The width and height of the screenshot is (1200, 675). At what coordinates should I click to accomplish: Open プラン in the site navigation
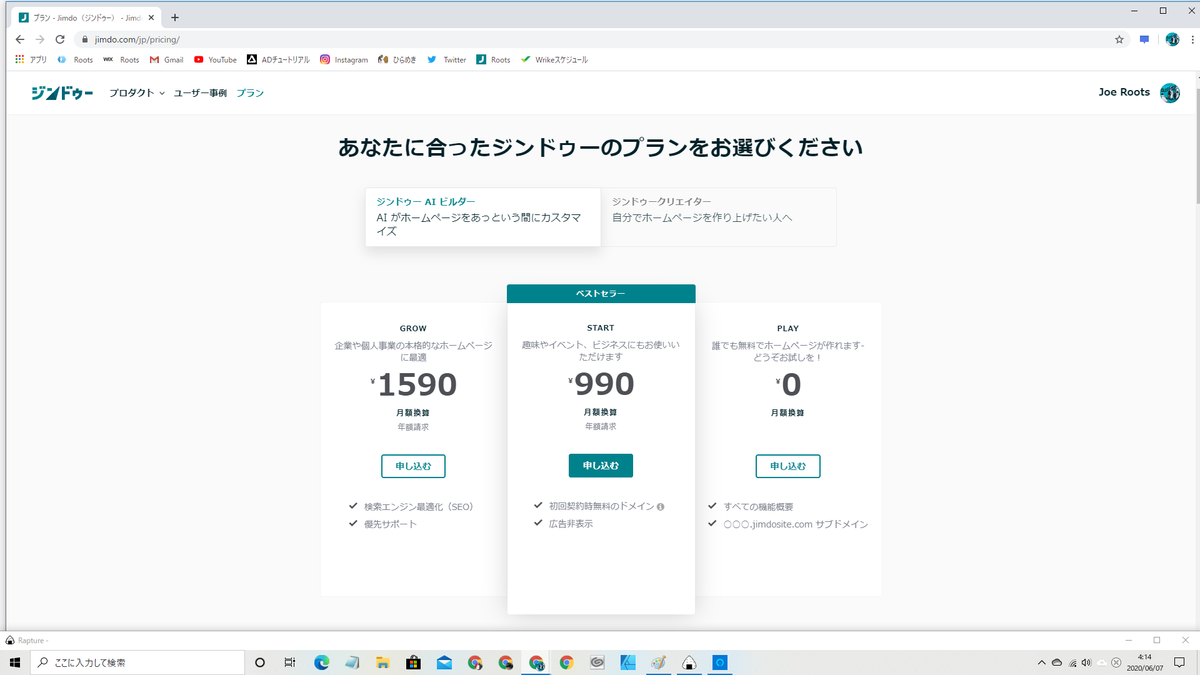coord(250,93)
